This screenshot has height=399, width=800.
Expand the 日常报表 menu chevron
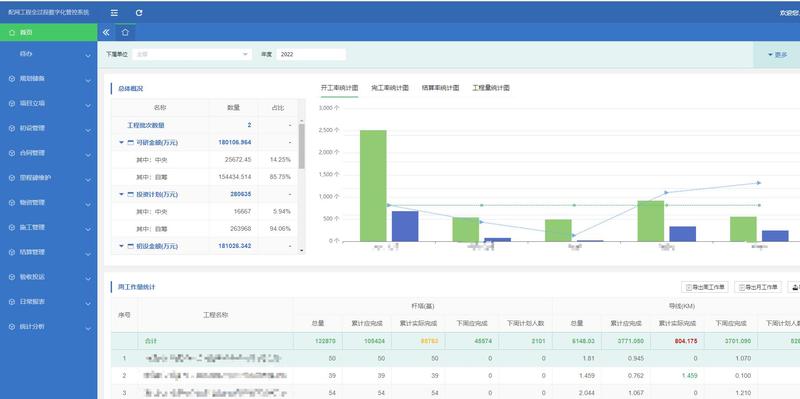coord(88,303)
